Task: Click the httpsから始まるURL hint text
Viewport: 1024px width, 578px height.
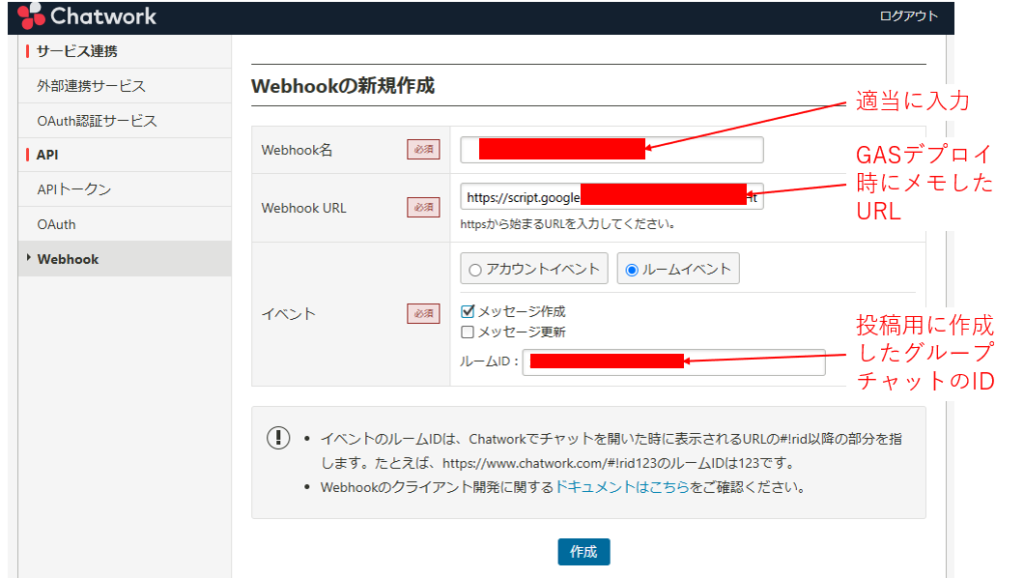Action: (567, 224)
